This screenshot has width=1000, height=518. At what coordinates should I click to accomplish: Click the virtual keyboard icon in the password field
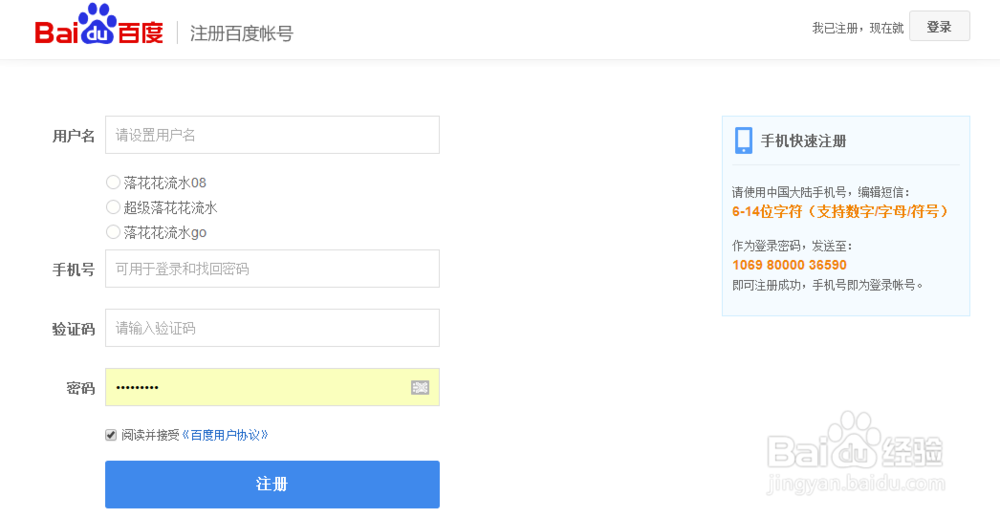[420, 387]
